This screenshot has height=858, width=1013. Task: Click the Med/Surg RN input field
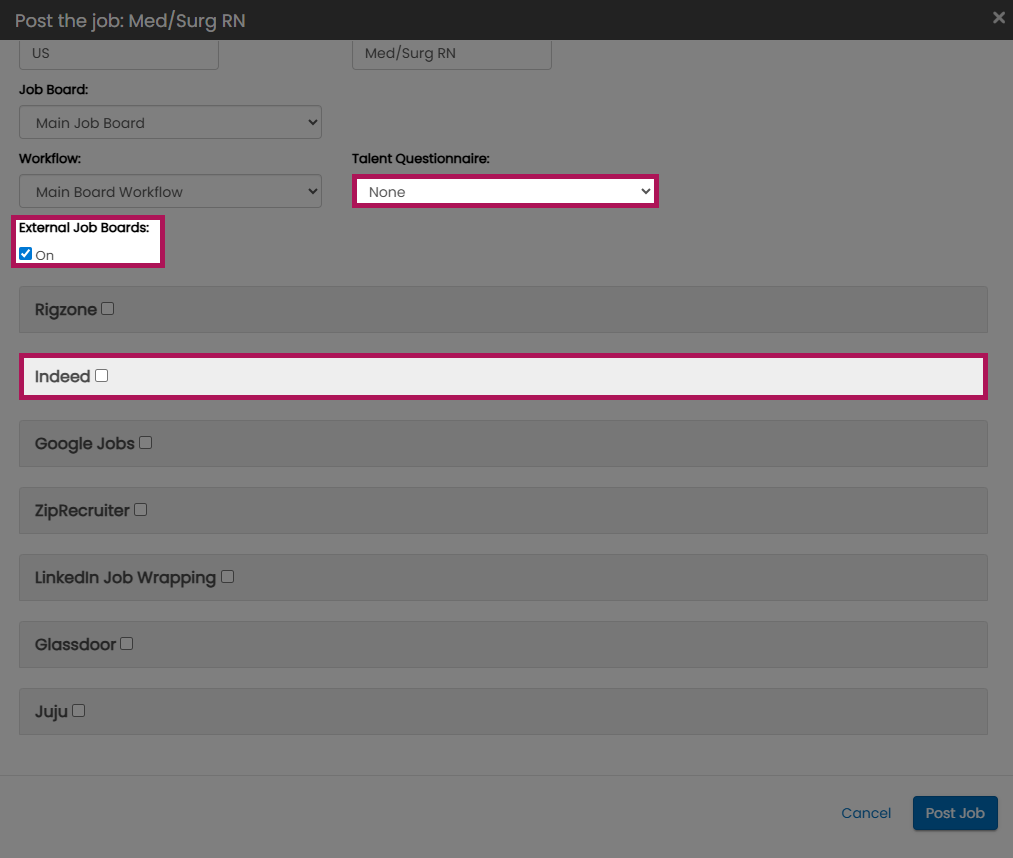(452, 54)
